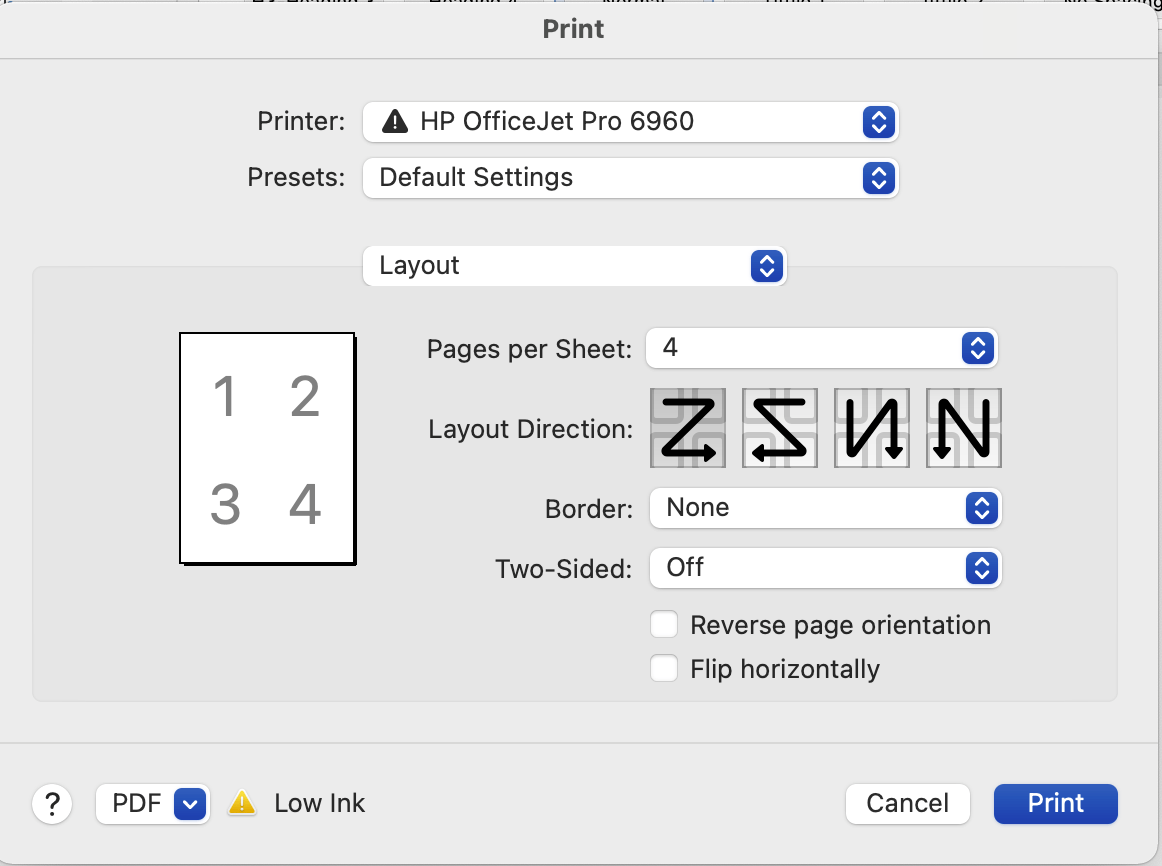Image resolution: width=1162 pixels, height=866 pixels.
Task: Check the Flip horizontally option
Action: pos(663,668)
